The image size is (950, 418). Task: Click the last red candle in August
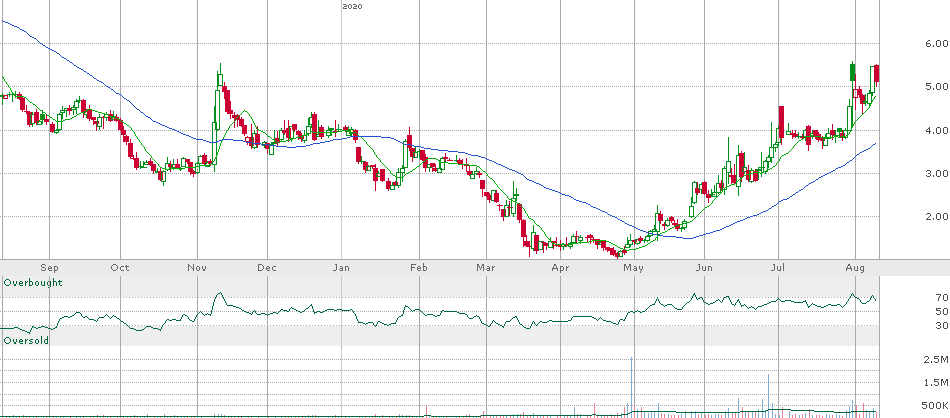tap(877, 74)
